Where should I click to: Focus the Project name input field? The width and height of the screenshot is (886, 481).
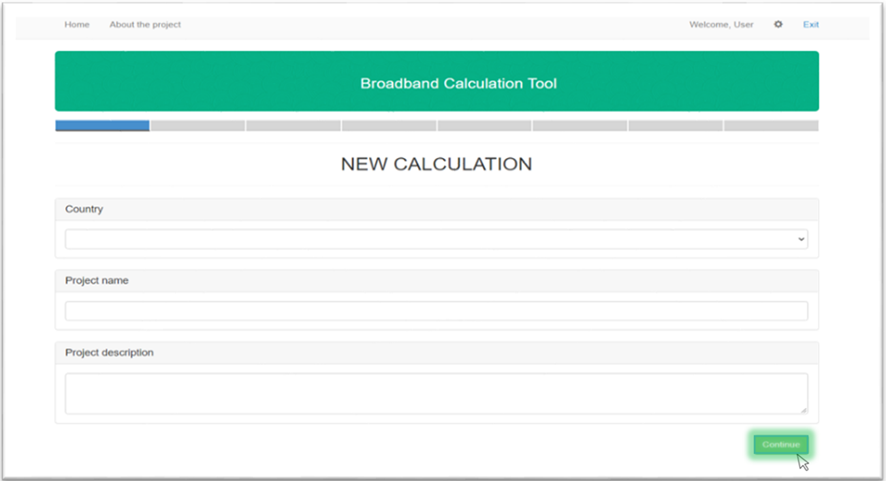coord(436,311)
